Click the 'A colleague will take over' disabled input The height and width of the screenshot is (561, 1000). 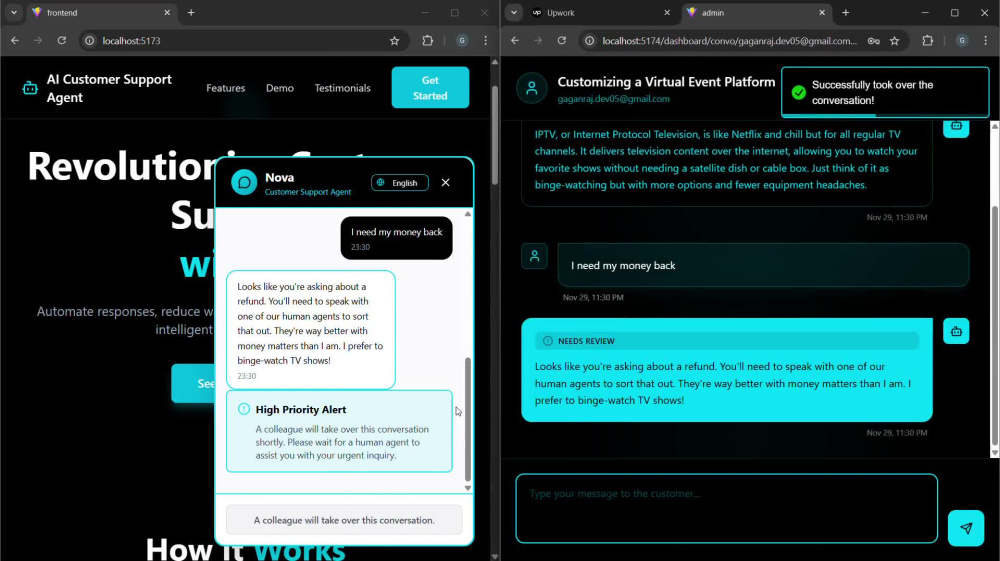tap(344, 520)
